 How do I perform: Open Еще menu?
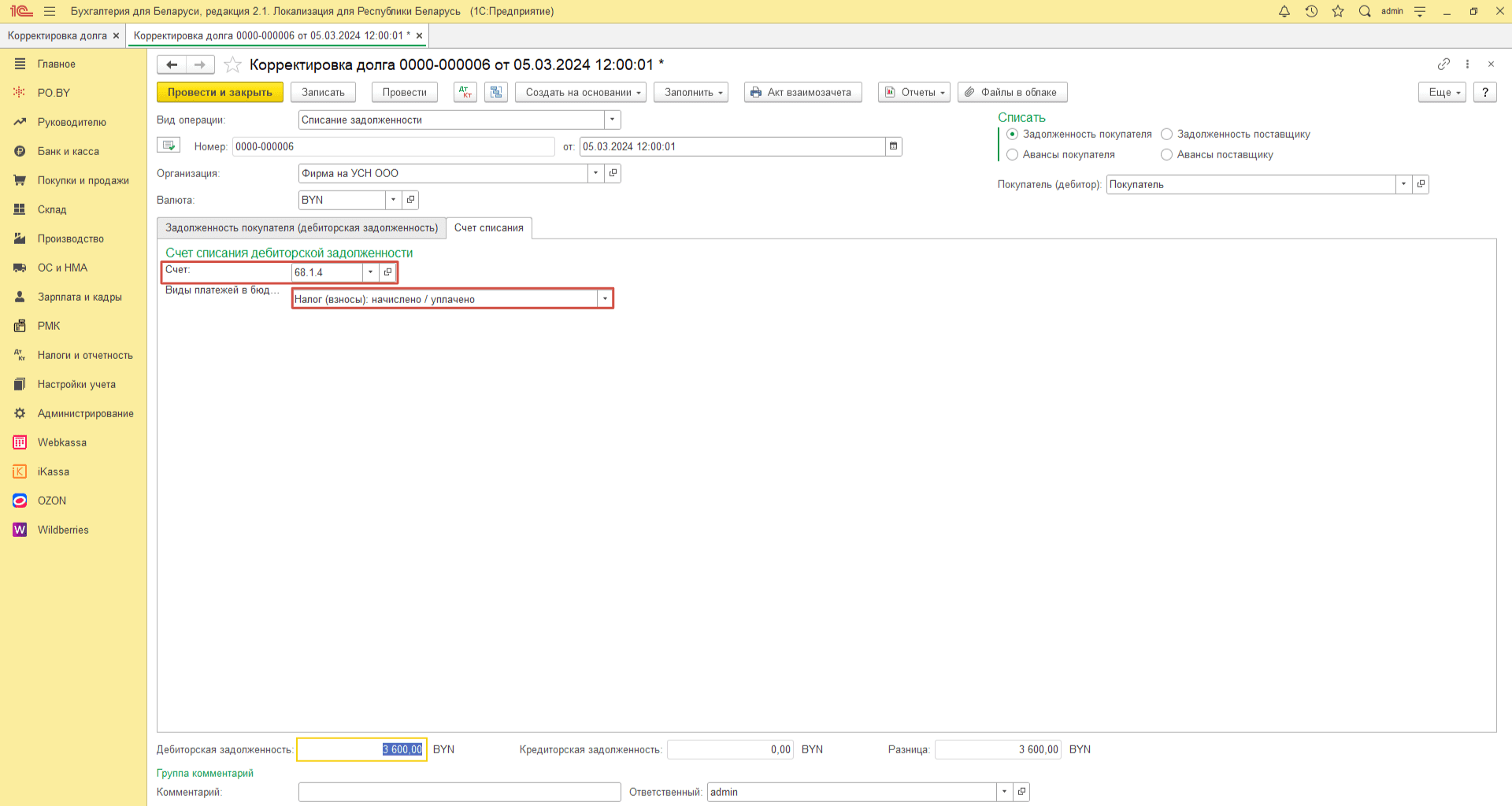coord(1442,92)
